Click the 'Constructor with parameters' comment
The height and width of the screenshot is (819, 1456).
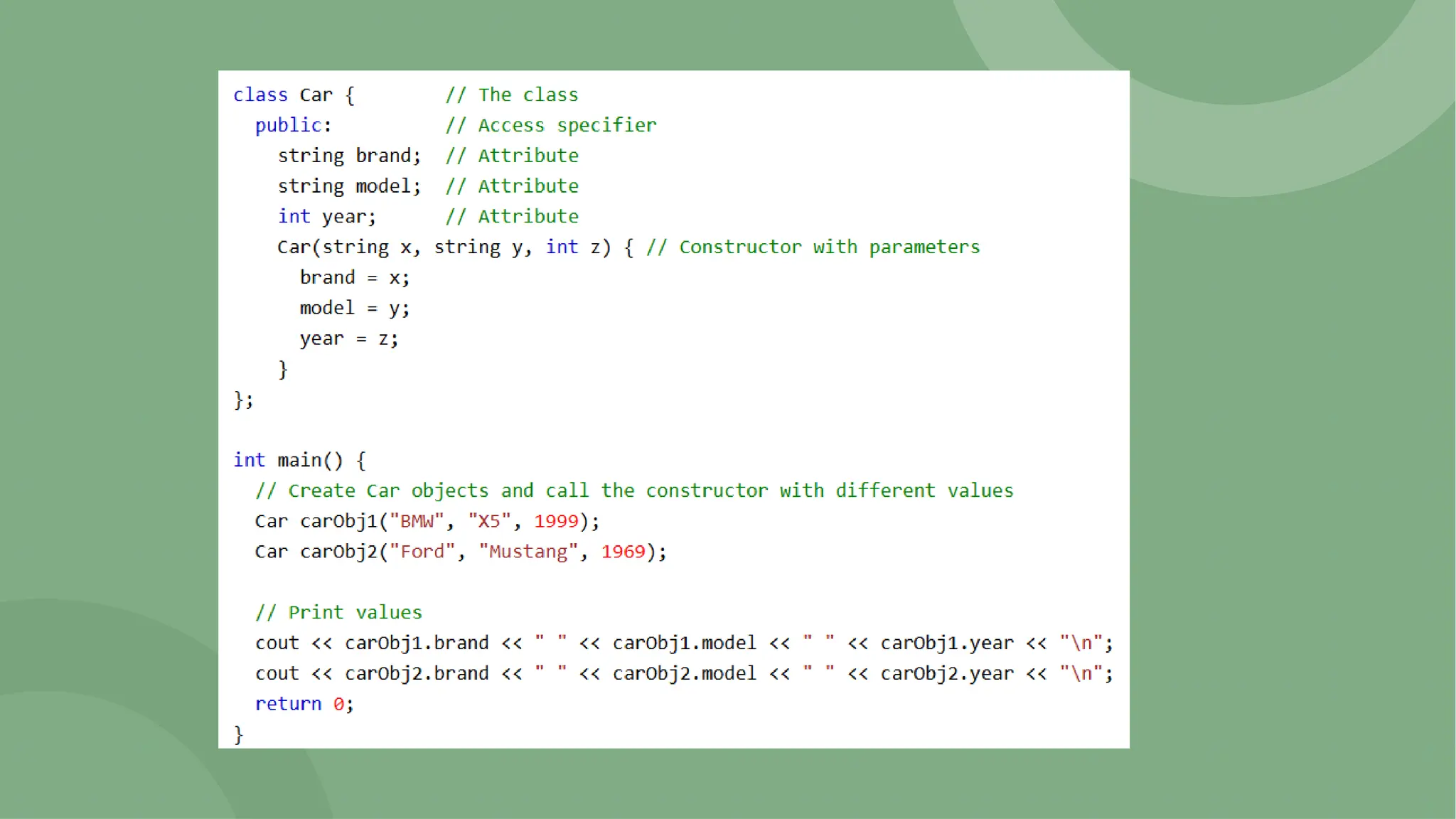pos(829,247)
